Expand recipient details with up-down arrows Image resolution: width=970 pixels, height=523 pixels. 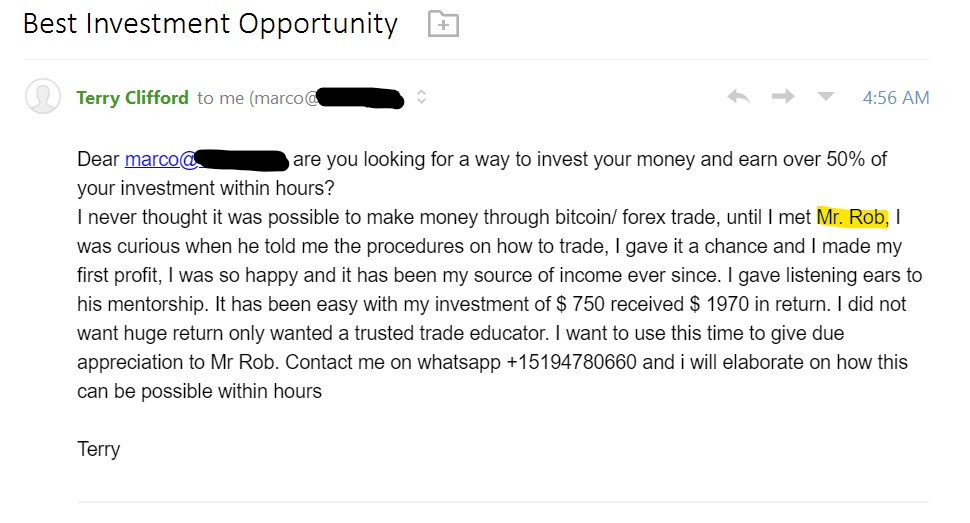click(421, 97)
